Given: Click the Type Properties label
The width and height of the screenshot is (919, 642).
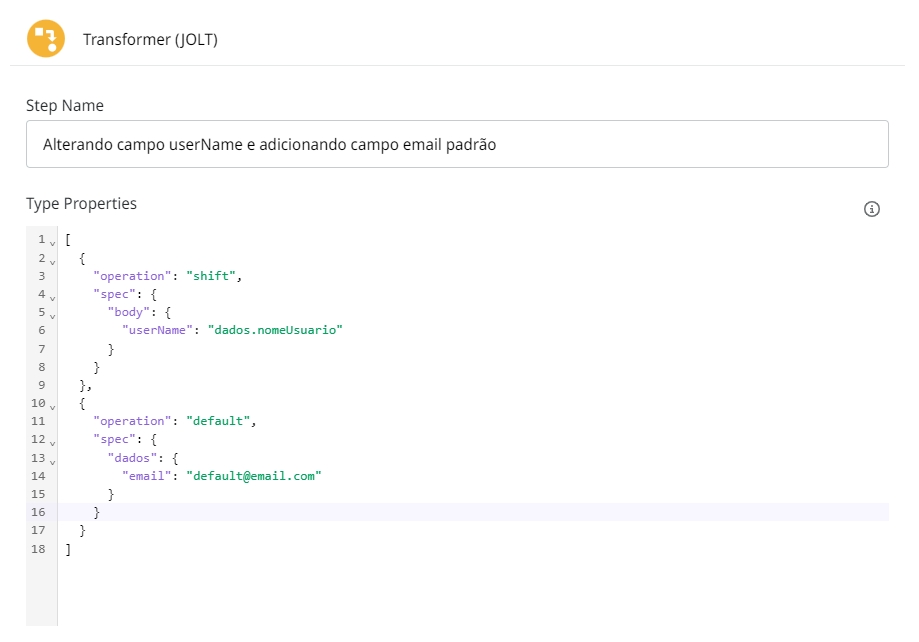Looking at the screenshot, I should (81, 204).
